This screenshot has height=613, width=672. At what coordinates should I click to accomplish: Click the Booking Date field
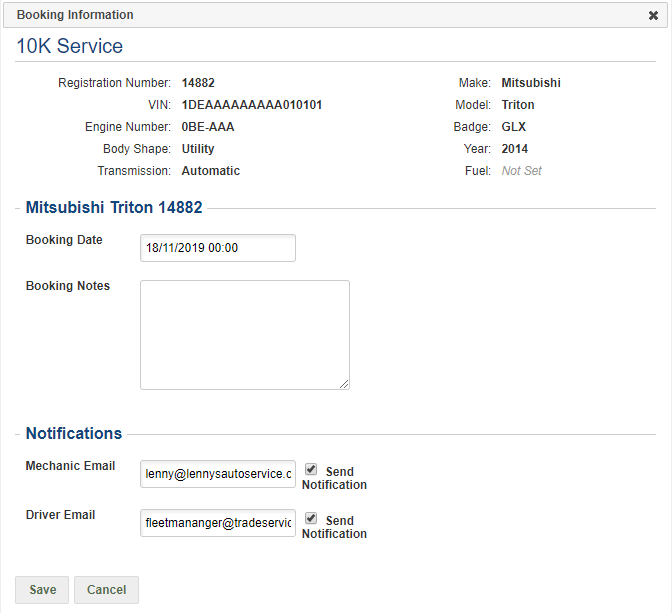[x=218, y=248]
